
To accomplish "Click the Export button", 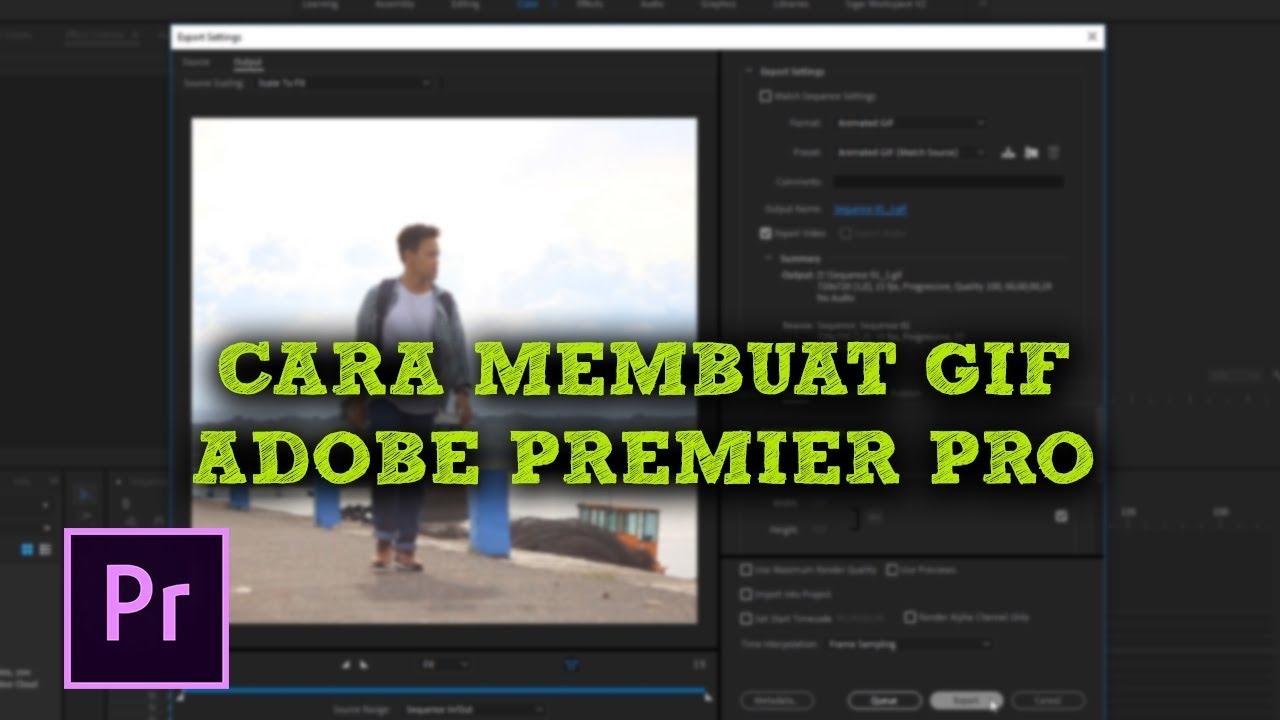I will (x=966, y=701).
